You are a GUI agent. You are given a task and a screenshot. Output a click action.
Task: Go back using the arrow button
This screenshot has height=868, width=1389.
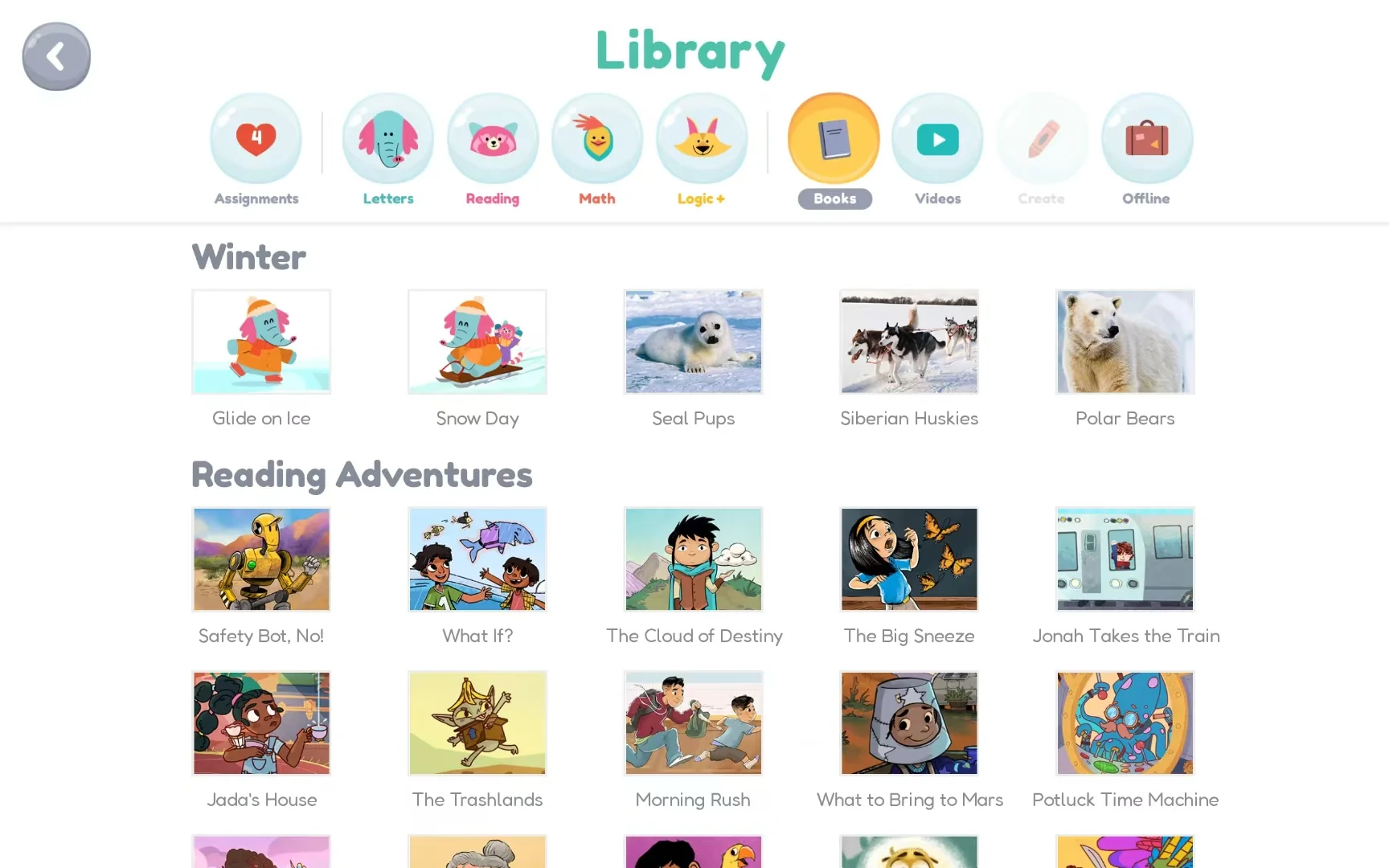tap(56, 56)
